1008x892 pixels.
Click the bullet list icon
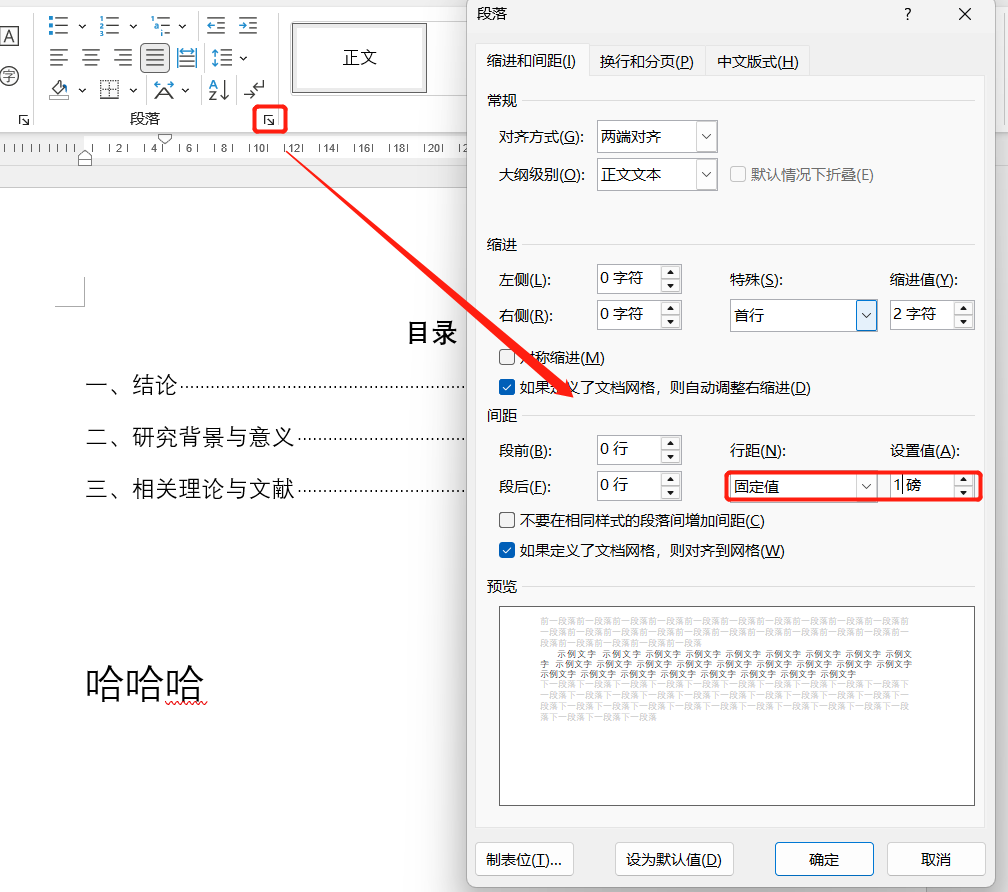pyautogui.click(x=58, y=26)
